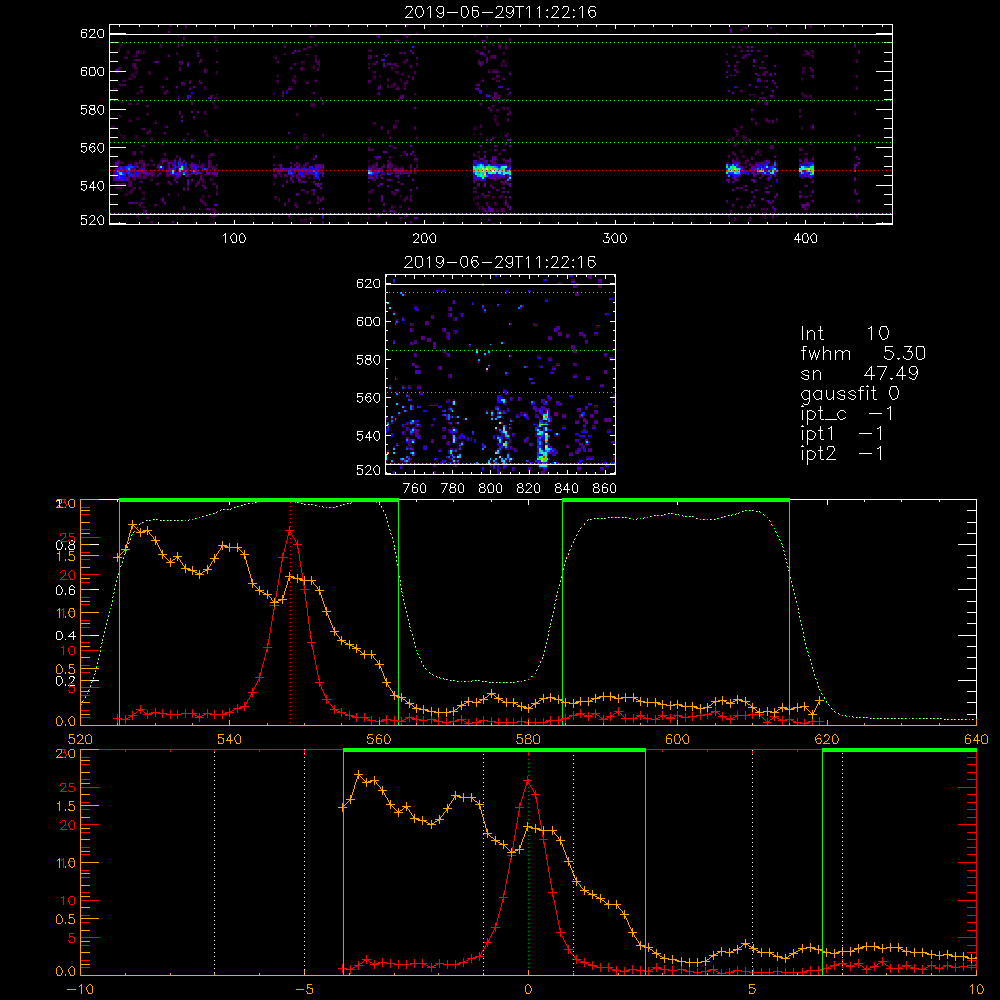Click x-axis label -10 of bottom profile plot

(80, 990)
